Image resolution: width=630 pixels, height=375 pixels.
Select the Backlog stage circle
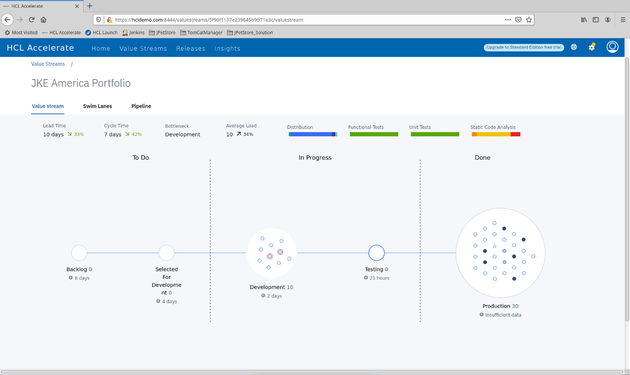[79, 253]
